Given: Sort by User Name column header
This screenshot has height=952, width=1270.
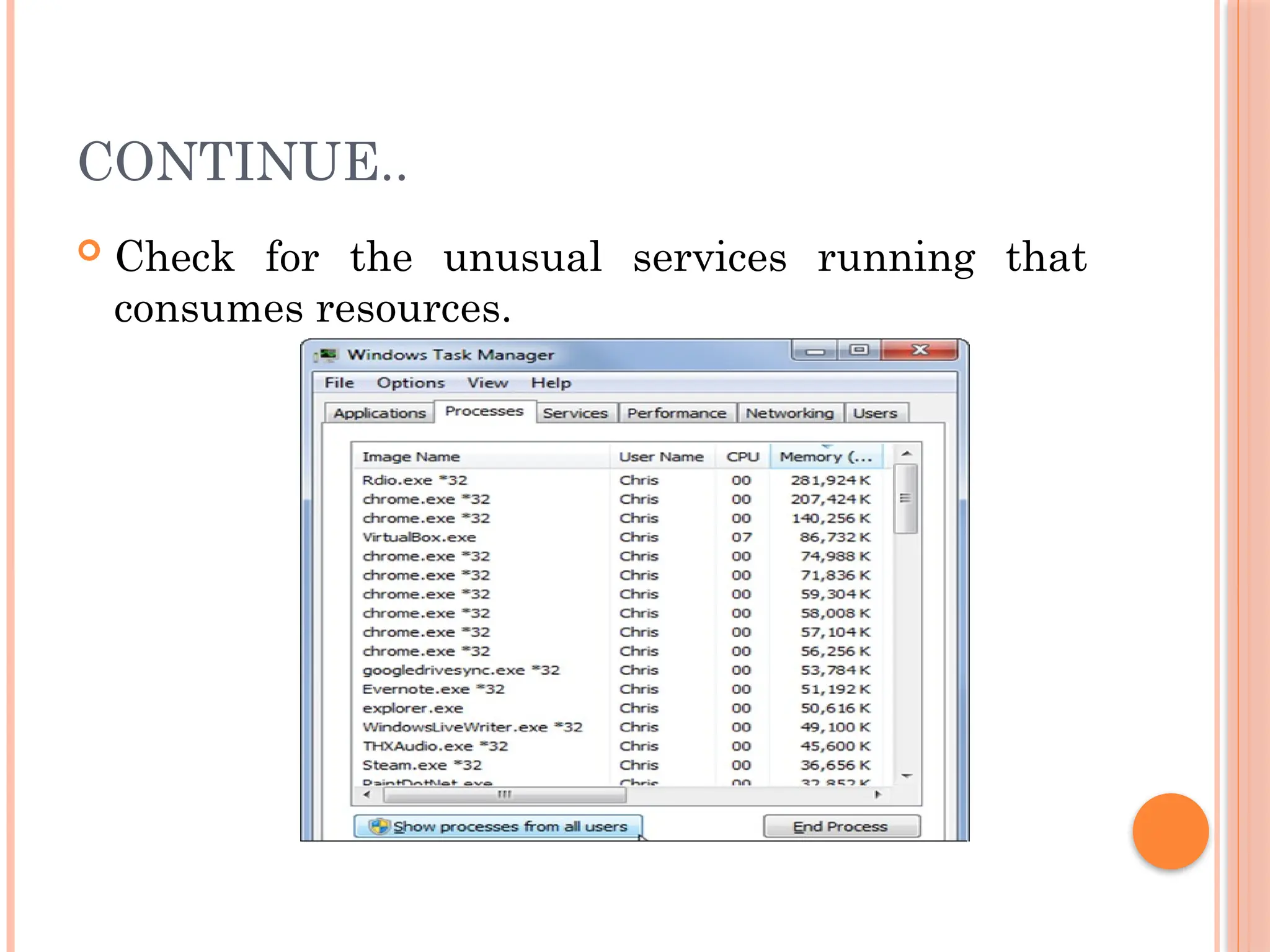Looking at the screenshot, I should [662, 457].
